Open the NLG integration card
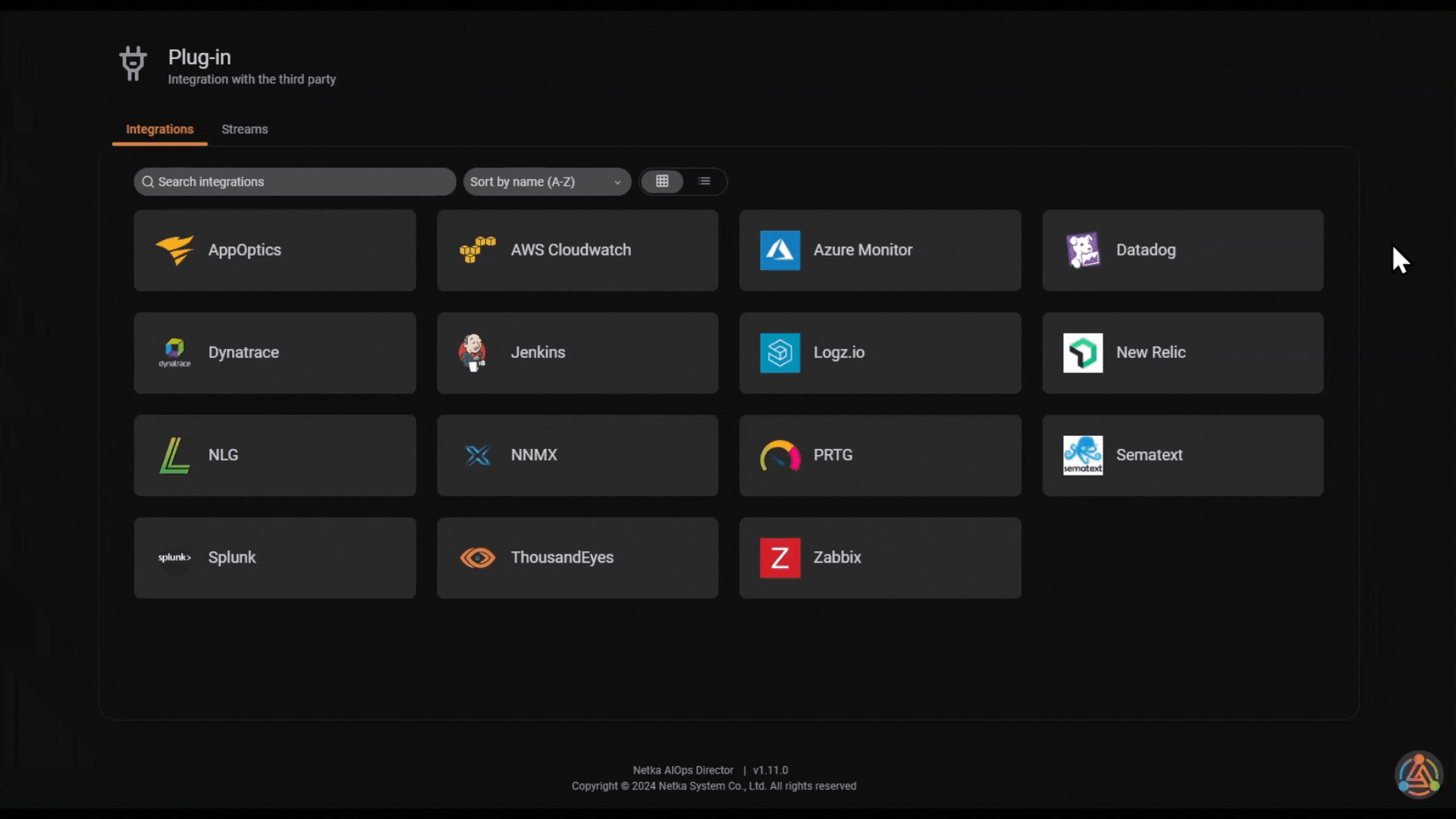1456x819 pixels. click(x=275, y=455)
